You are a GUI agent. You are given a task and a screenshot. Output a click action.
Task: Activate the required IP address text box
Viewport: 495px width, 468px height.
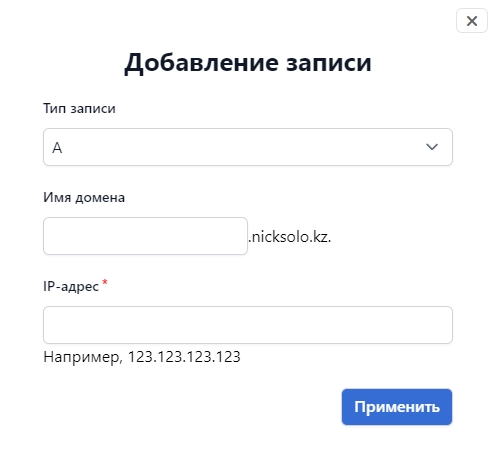tap(248, 325)
